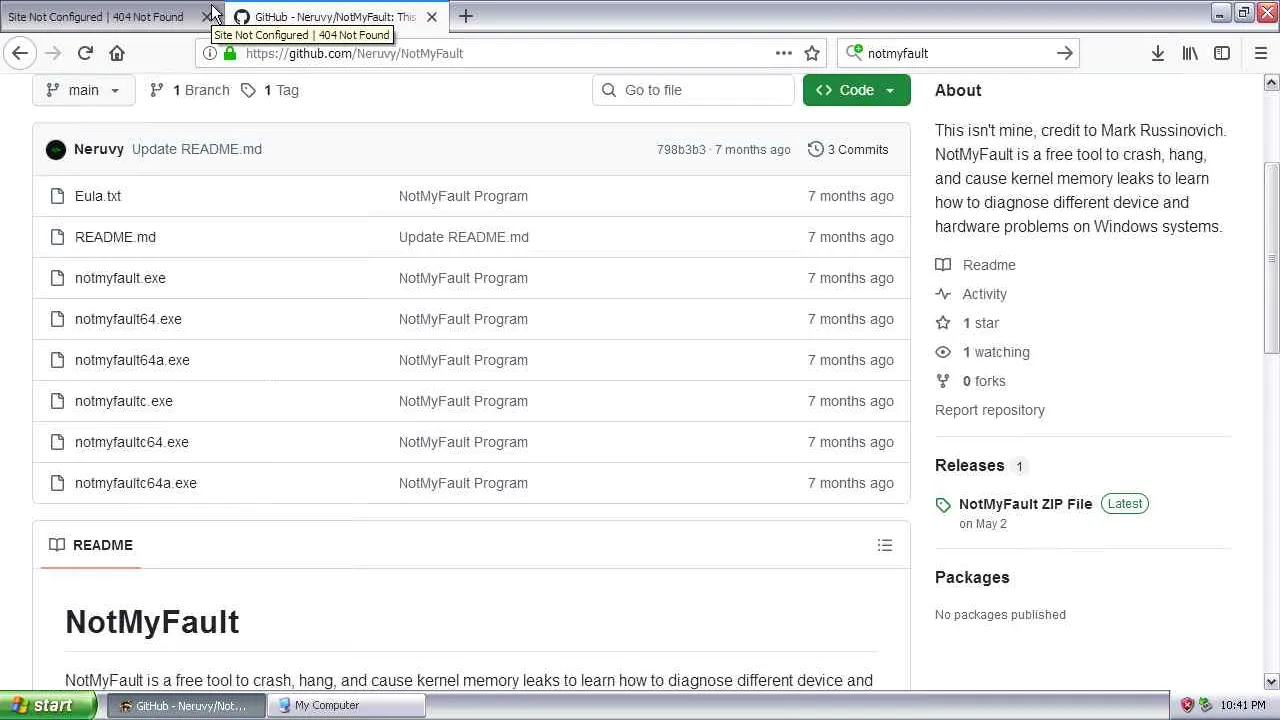View the 3 Commits history
The width and height of the screenshot is (1280, 720).
click(x=848, y=150)
